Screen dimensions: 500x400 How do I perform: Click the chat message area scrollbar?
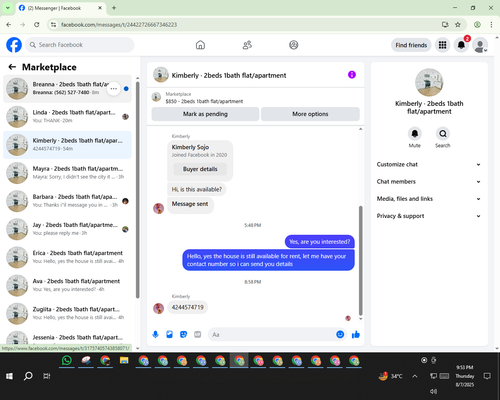(x=360, y=260)
